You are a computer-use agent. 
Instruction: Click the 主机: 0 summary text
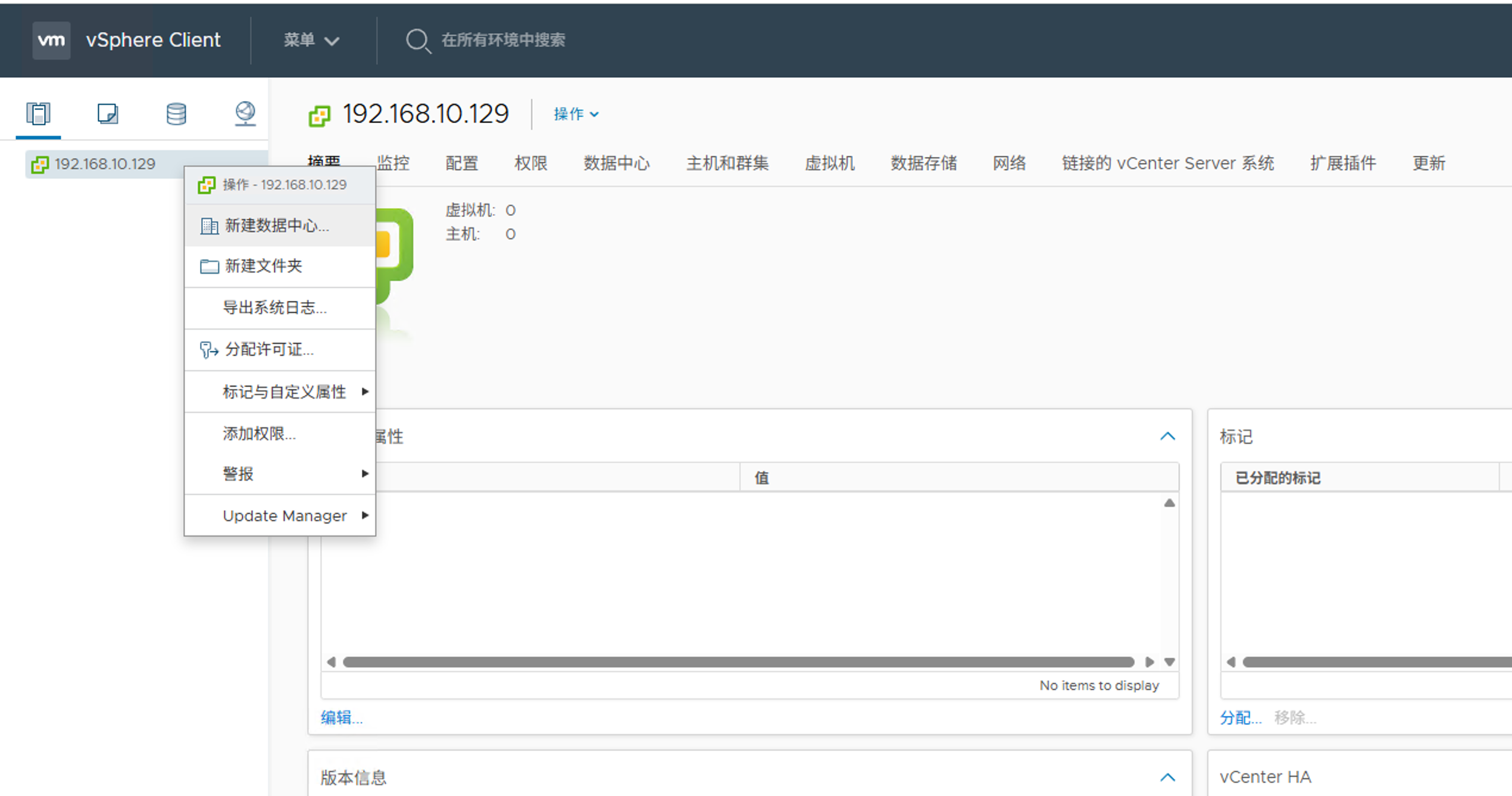(x=480, y=234)
